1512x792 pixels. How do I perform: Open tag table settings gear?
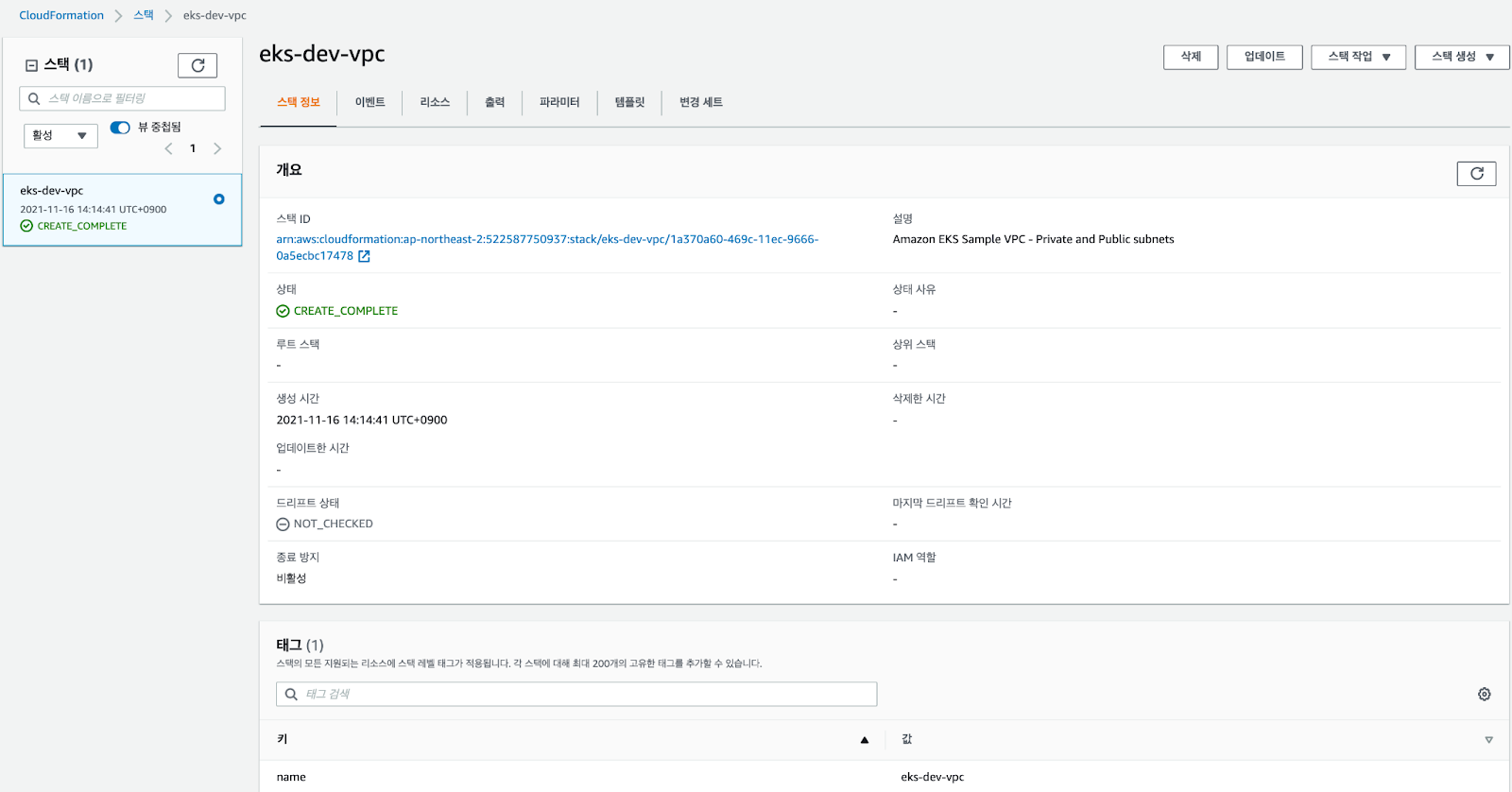[1485, 694]
